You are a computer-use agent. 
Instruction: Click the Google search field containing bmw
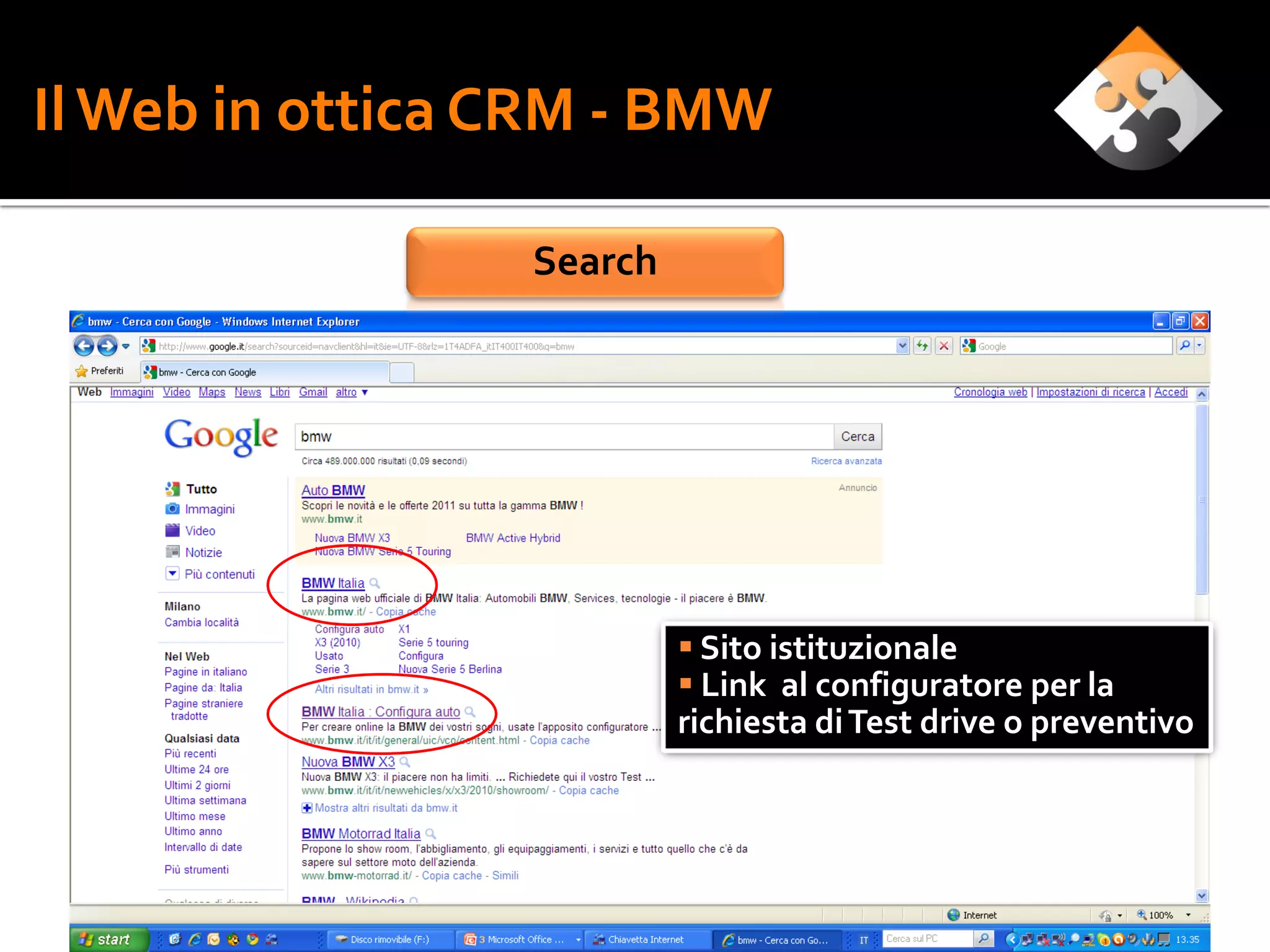[x=564, y=436]
